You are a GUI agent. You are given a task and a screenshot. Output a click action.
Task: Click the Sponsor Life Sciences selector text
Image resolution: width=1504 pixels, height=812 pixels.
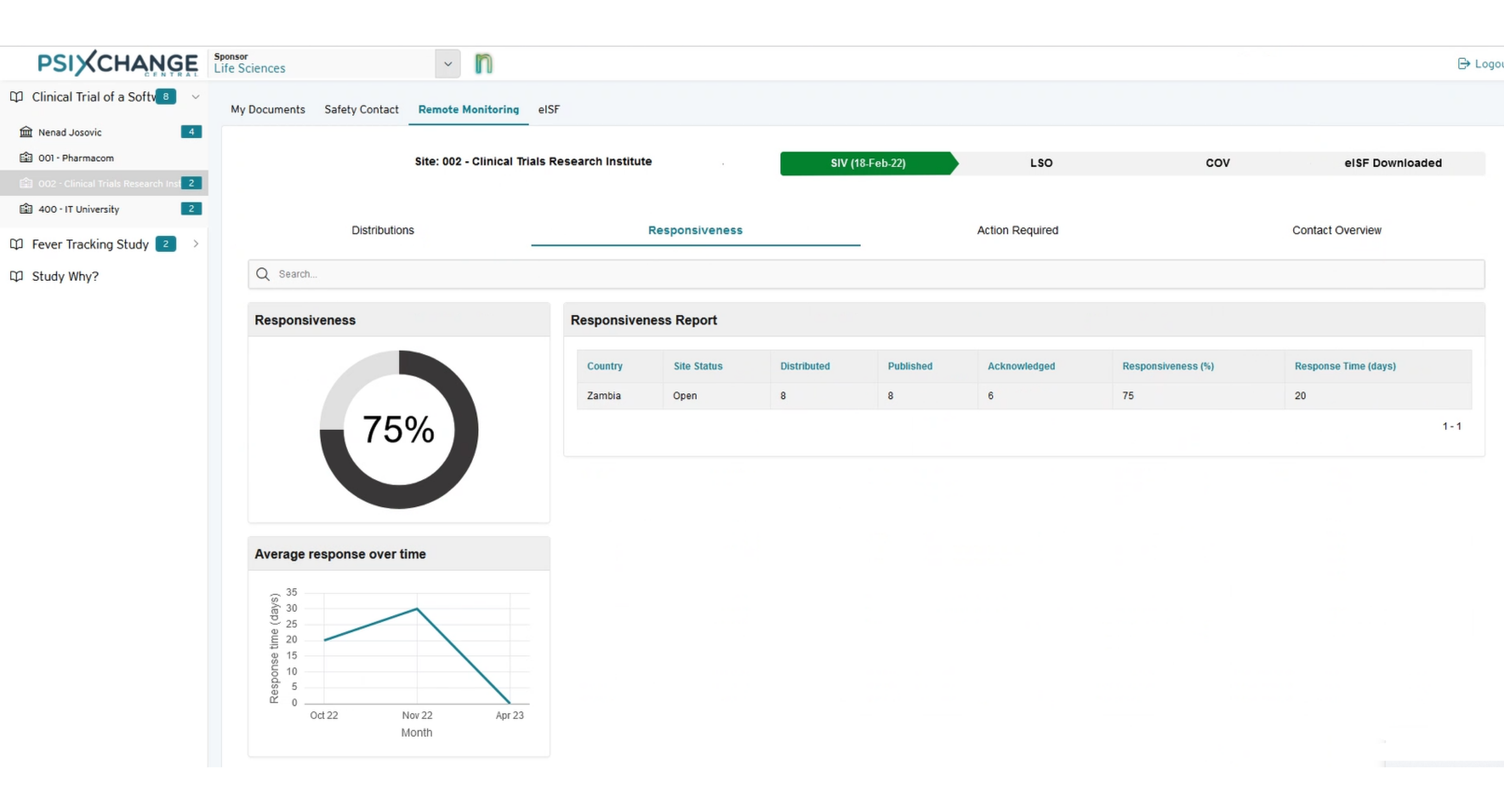click(249, 63)
